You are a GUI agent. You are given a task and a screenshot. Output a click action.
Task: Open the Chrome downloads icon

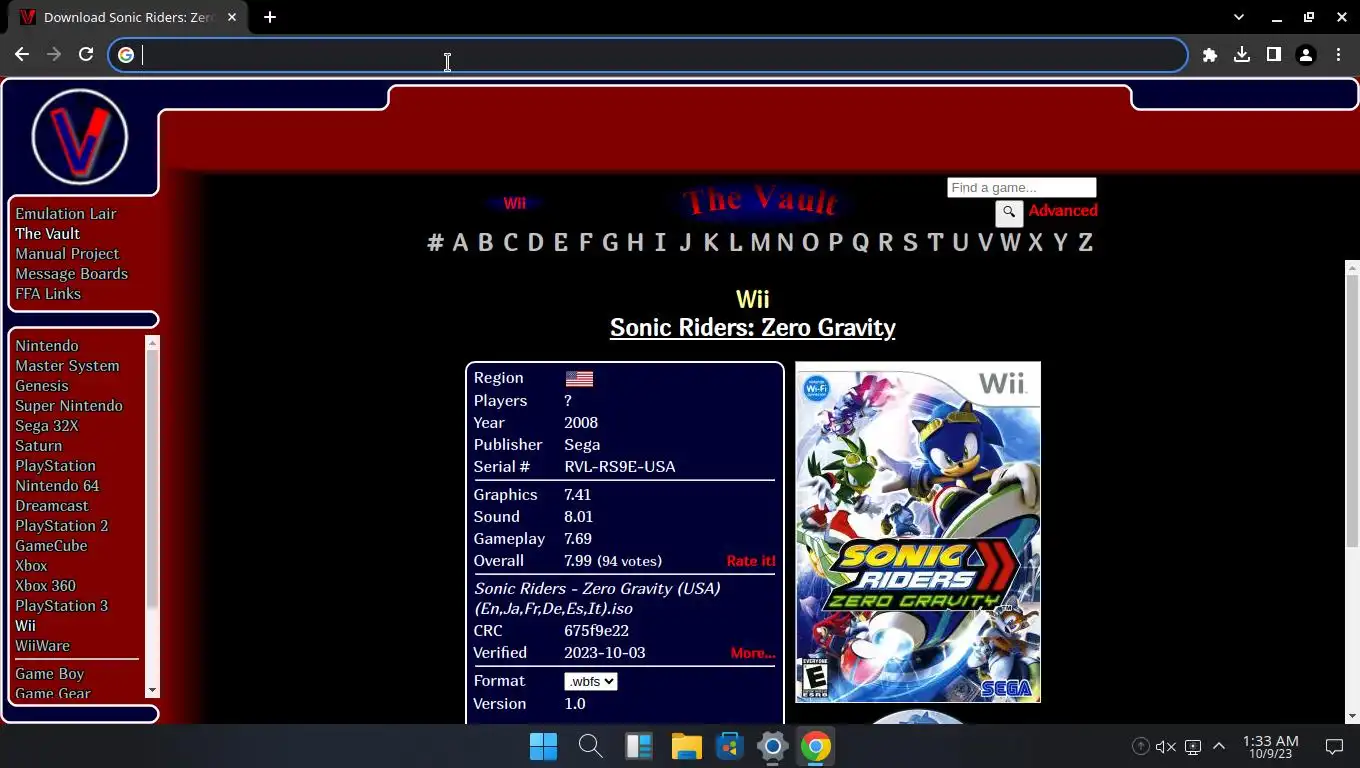(x=1242, y=55)
